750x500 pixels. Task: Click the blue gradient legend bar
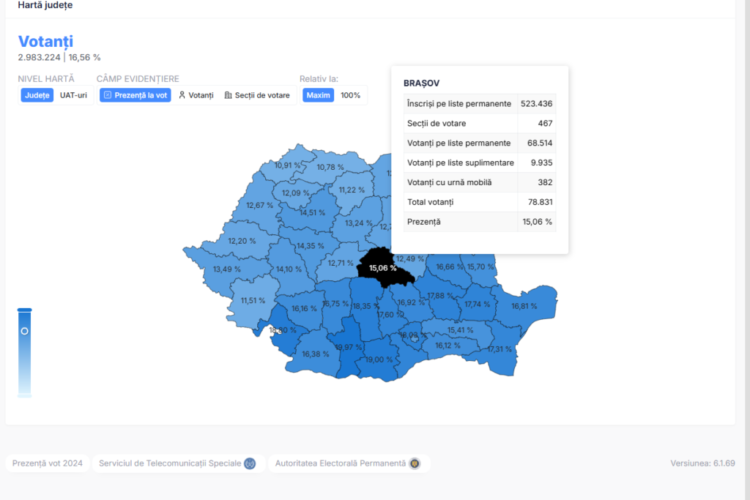coord(24,353)
